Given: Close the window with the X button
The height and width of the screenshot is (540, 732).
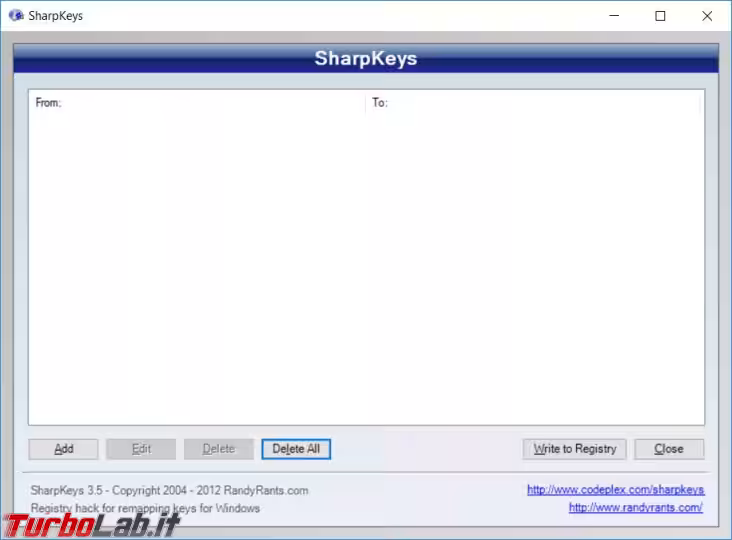Looking at the screenshot, I should pos(707,16).
